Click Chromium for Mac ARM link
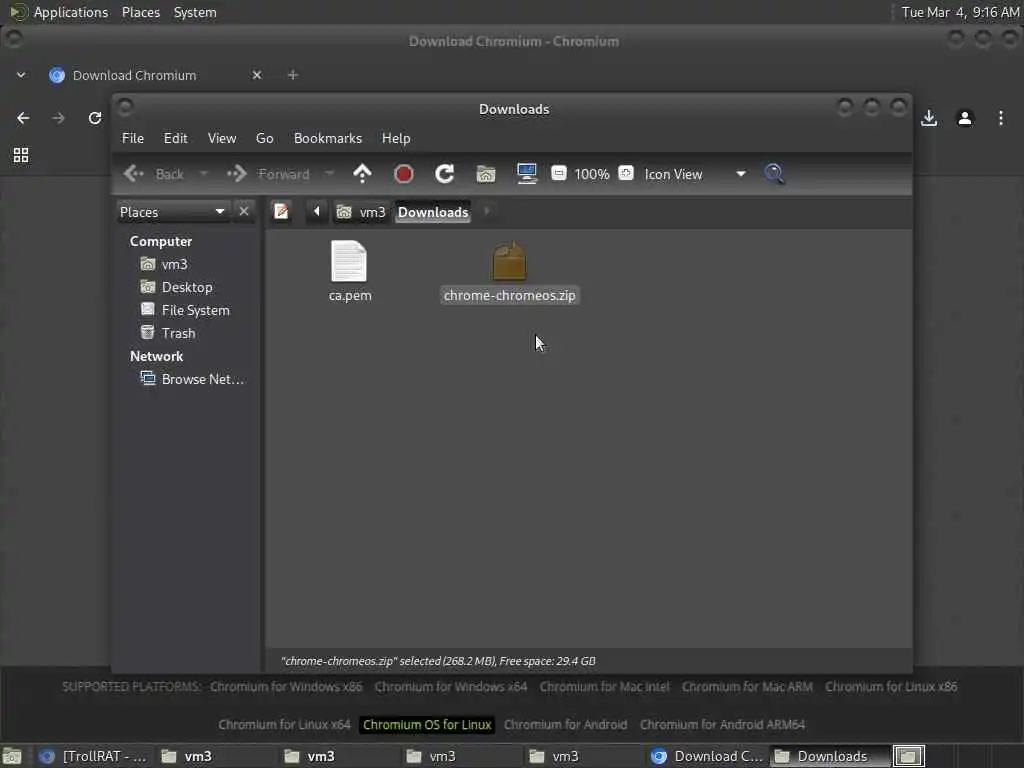The width and height of the screenshot is (1024, 768). (747, 686)
